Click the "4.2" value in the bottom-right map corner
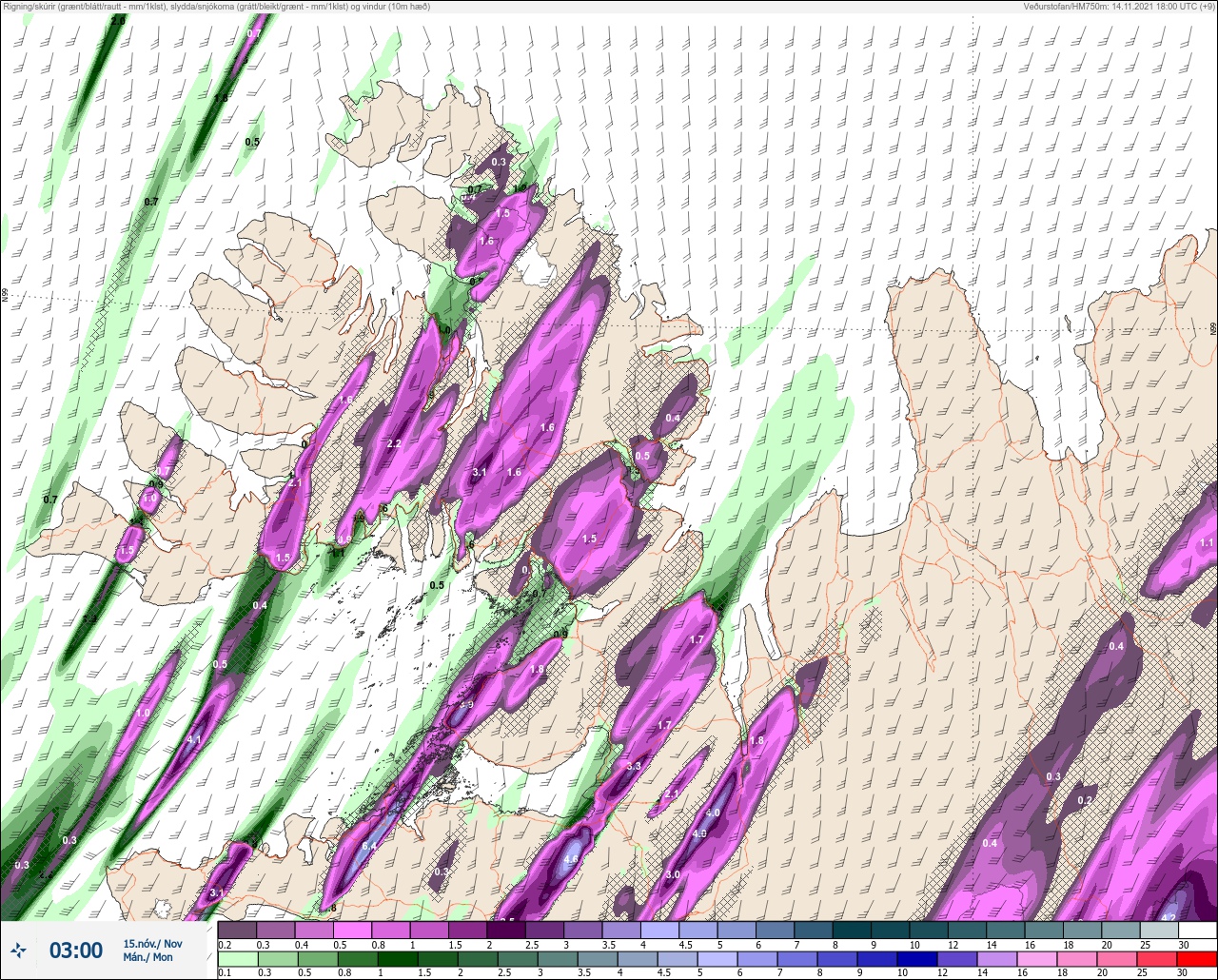1218x980 pixels. (x=1169, y=917)
